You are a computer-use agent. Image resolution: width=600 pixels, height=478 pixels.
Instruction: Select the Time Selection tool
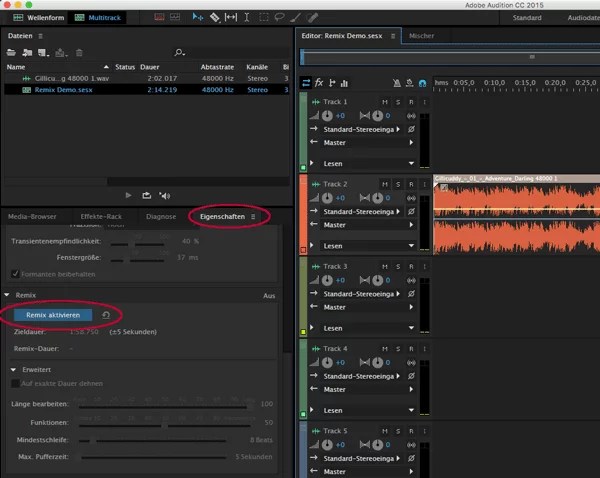tap(247, 17)
